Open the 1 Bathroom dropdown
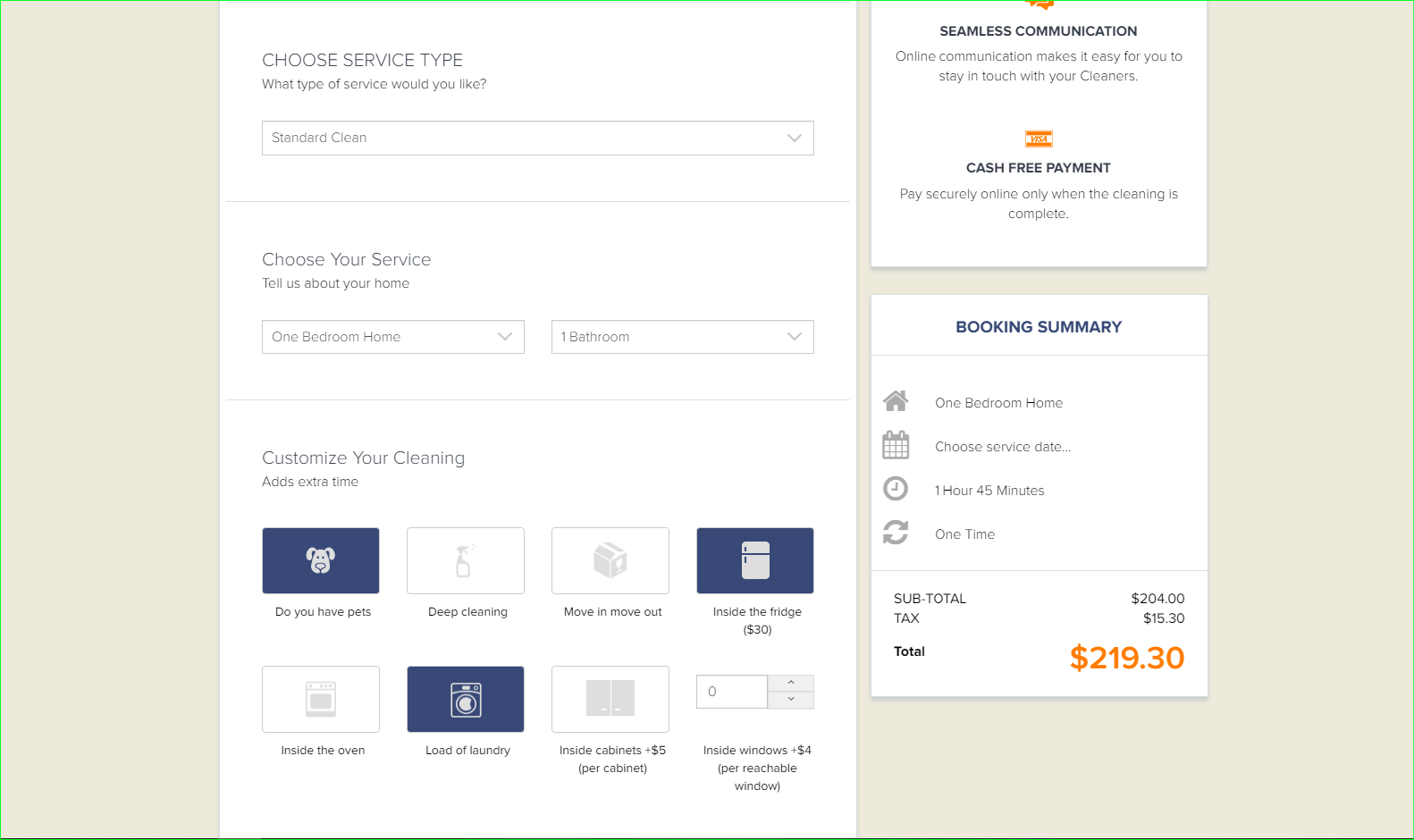 683,337
